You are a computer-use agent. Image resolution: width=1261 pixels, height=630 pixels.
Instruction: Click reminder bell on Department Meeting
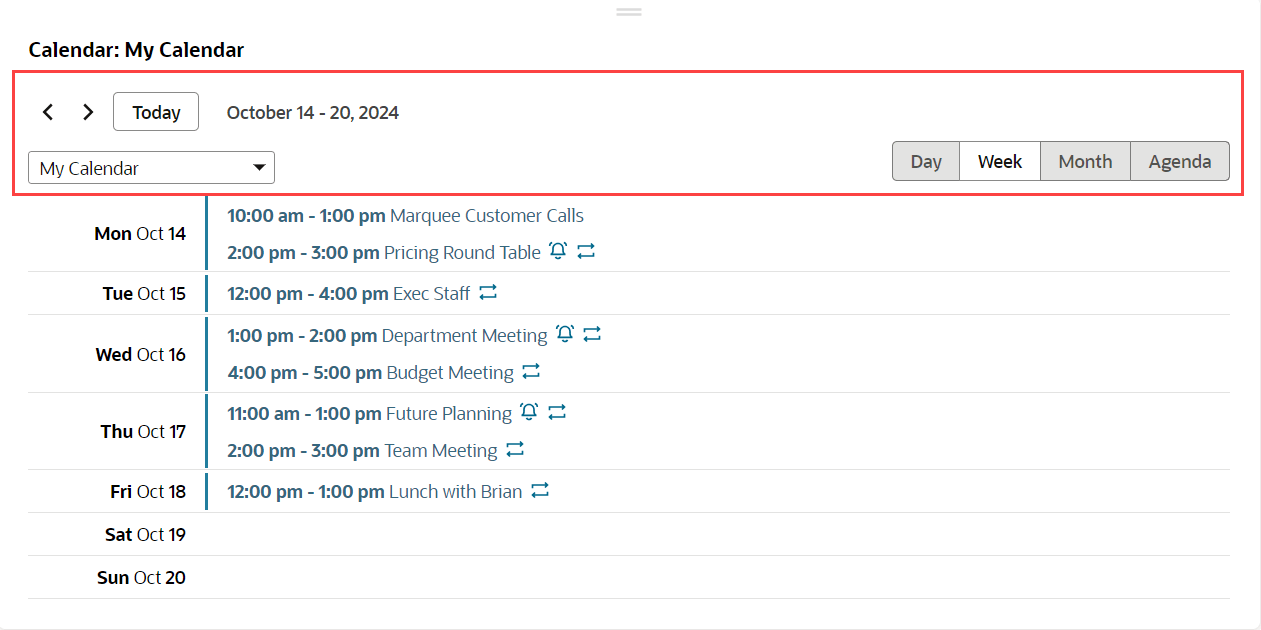tap(565, 335)
